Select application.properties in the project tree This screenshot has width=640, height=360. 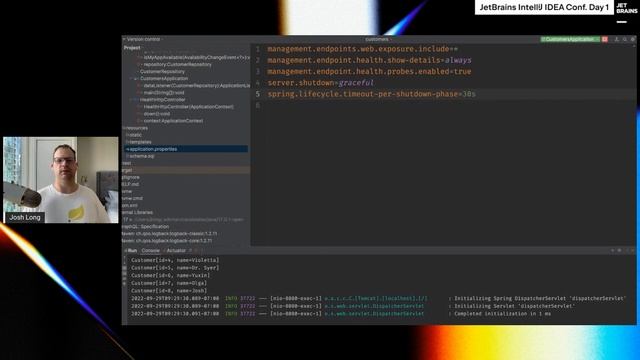point(186,149)
